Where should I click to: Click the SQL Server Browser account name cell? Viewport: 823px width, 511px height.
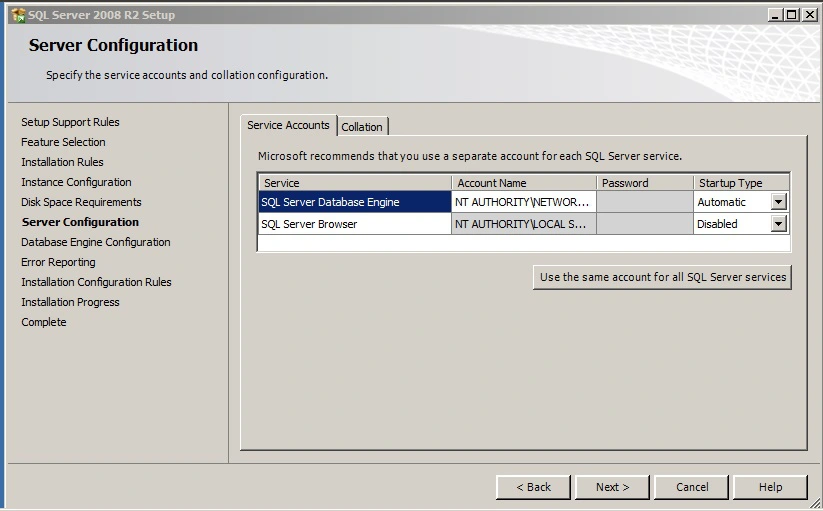pos(523,224)
